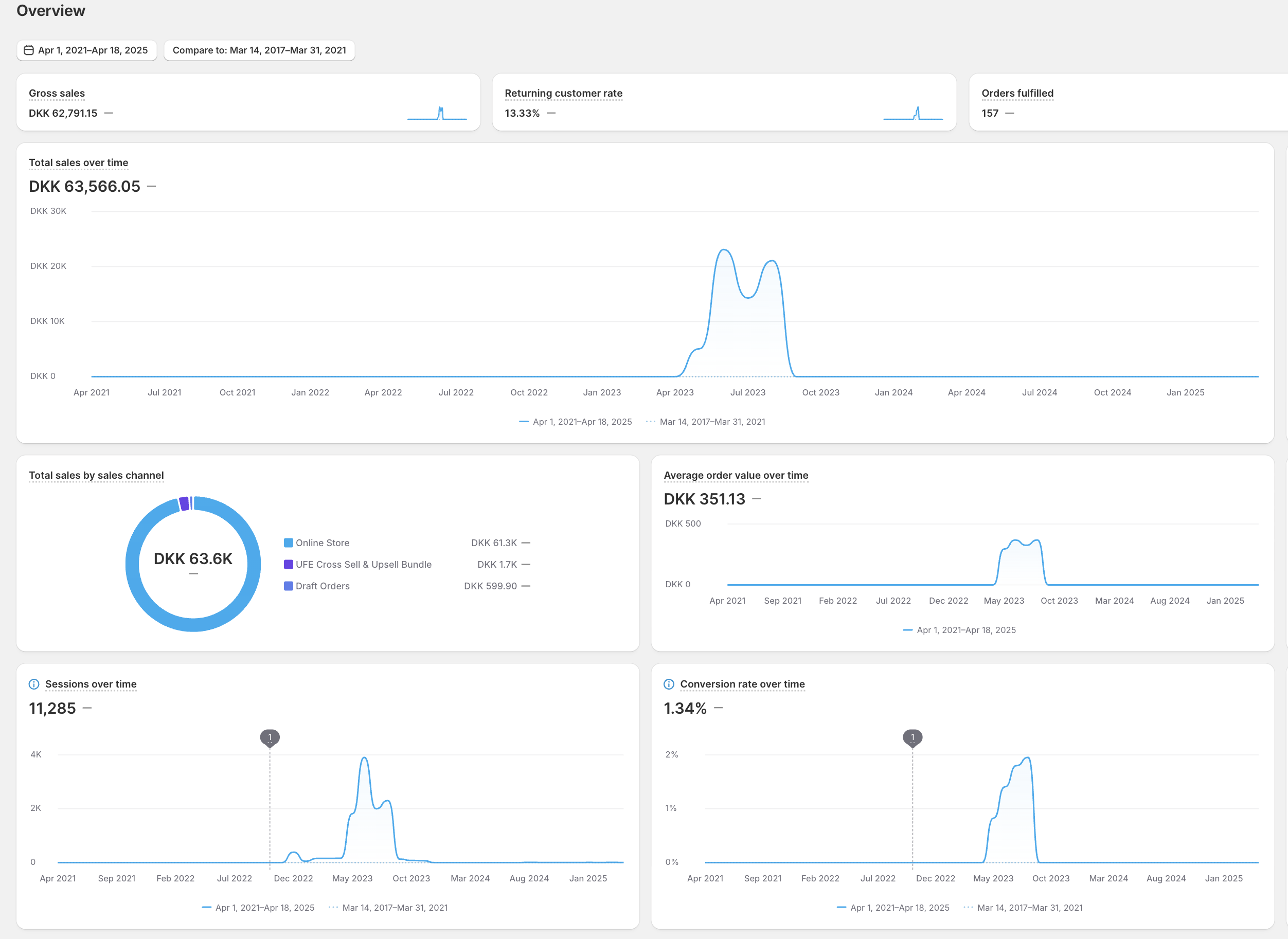The height and width of the screenshot is (939, 1288).
Task: Click the Orders fulfilled card title
Action: click(x=1017, y=93)
